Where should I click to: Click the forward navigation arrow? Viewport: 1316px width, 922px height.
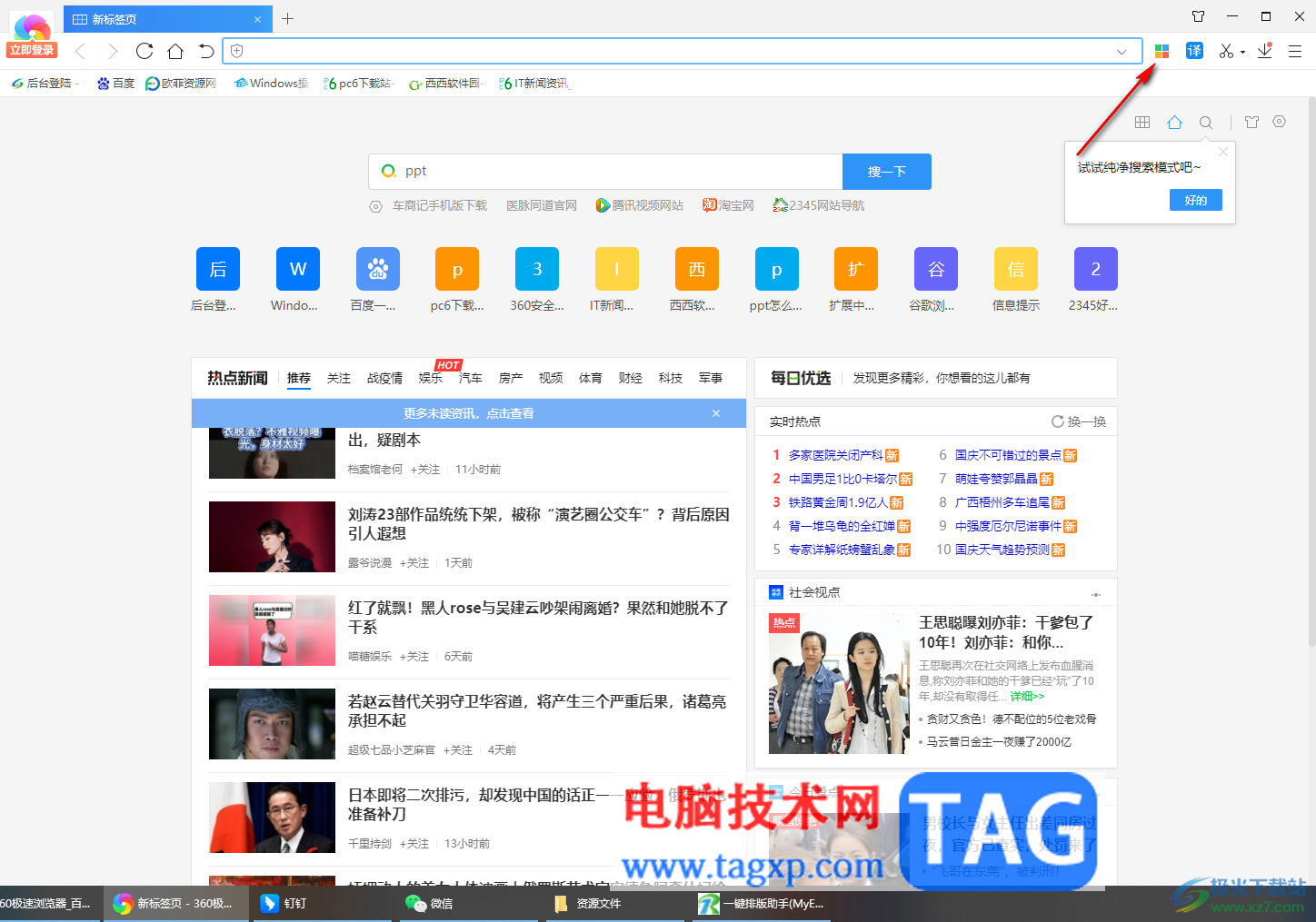(x=113, y=51)
